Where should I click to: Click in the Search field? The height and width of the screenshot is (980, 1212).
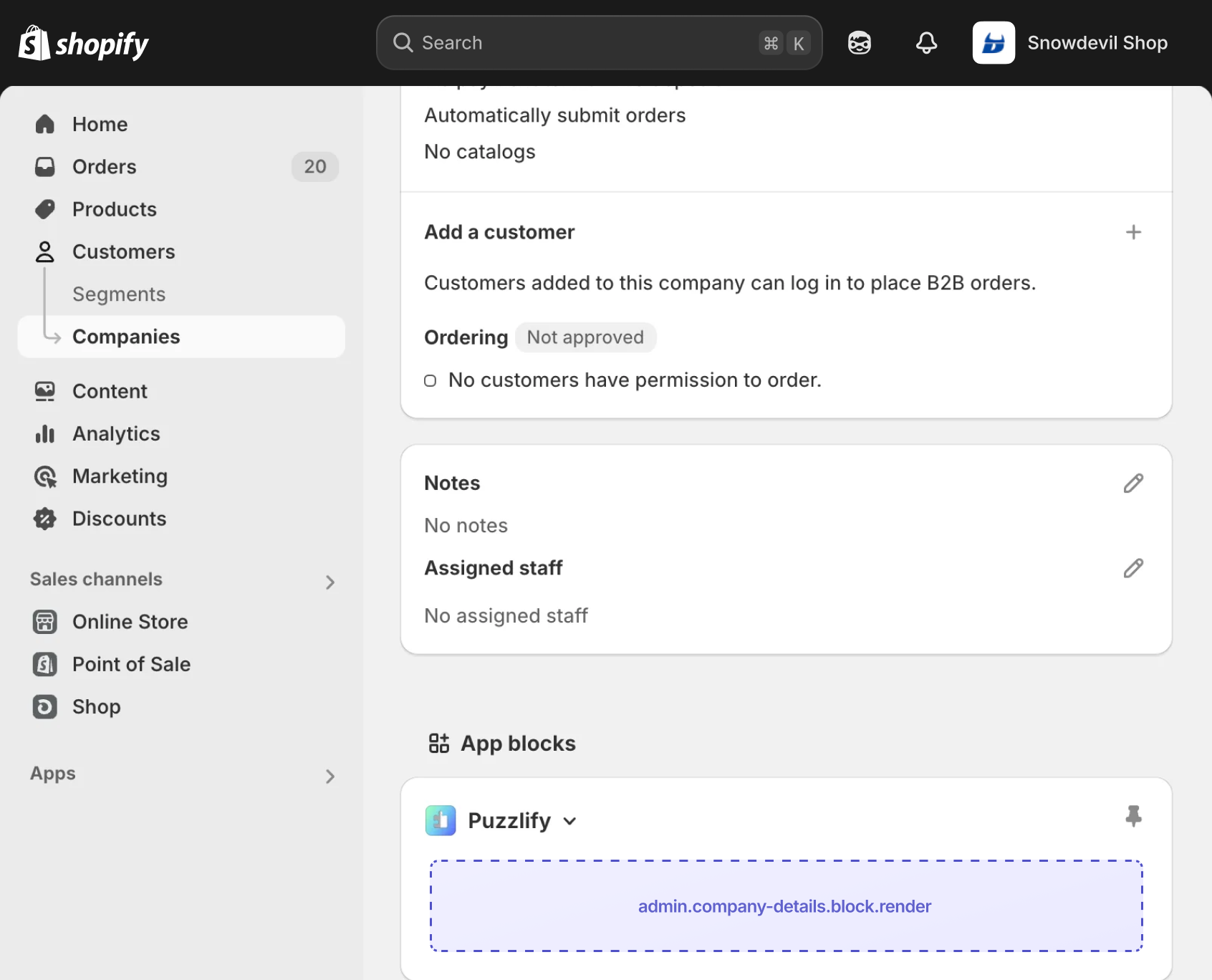[599, 43]
